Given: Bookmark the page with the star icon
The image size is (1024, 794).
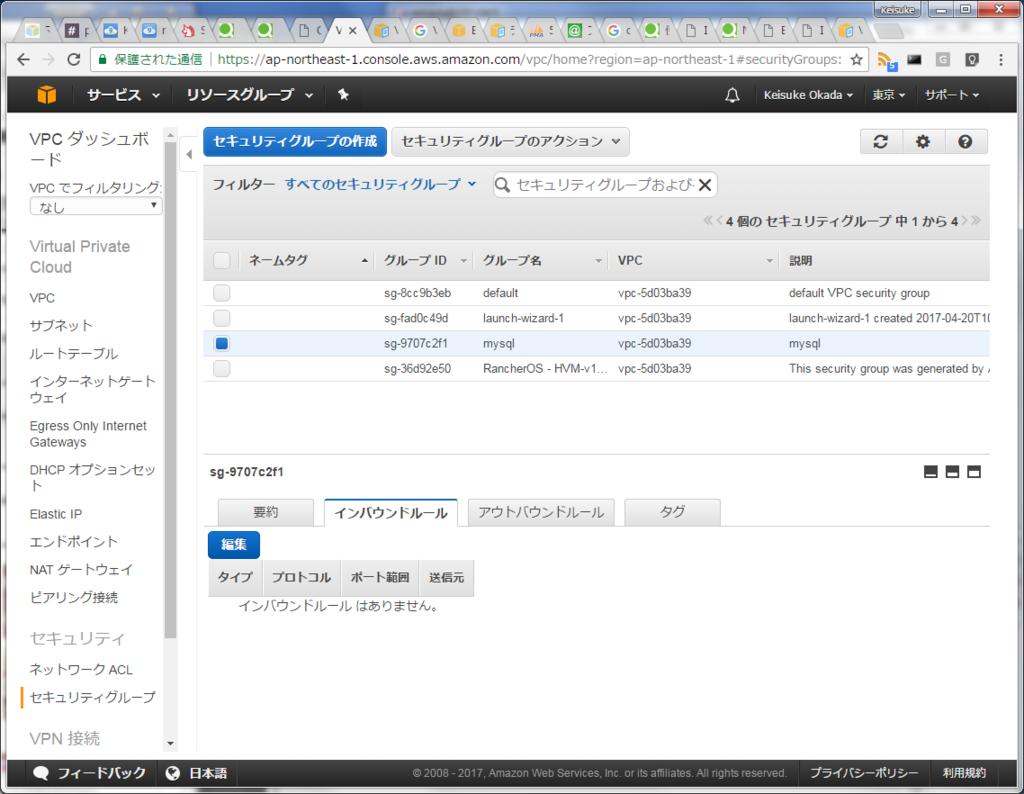Looking at the screenshot, I should 856,59.
